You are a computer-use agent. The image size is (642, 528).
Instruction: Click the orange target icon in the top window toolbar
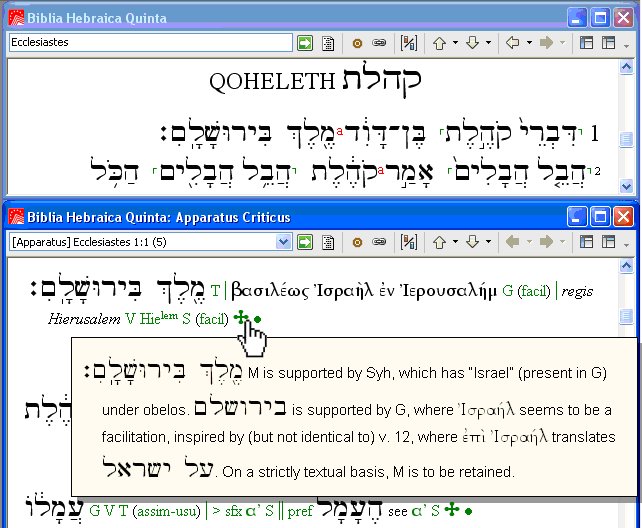pyautogui.click(x=357, y=43)
